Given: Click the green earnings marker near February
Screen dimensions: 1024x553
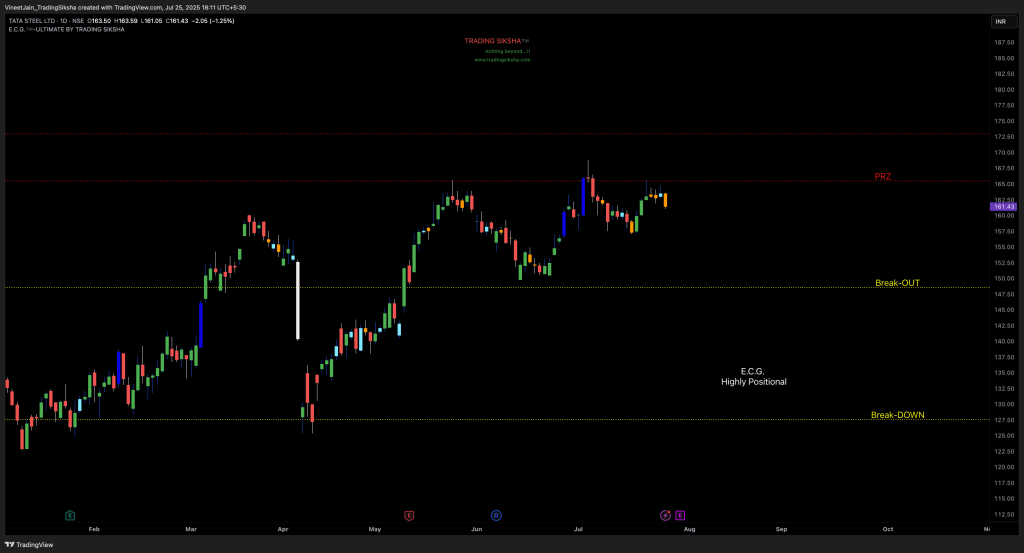Looking at the screenshot, I should (x=70, y=515).
